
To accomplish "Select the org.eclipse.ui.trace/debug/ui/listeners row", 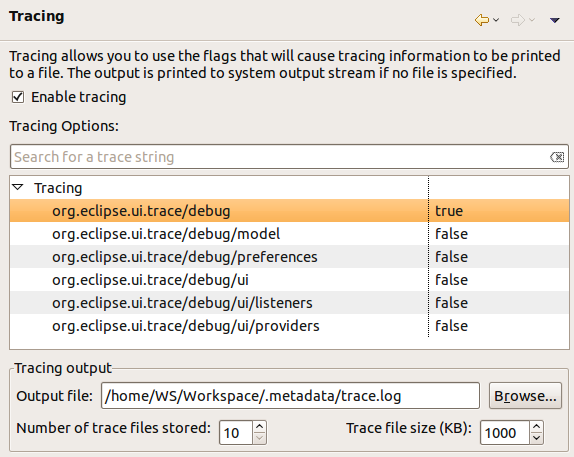I will pos(289,303).
